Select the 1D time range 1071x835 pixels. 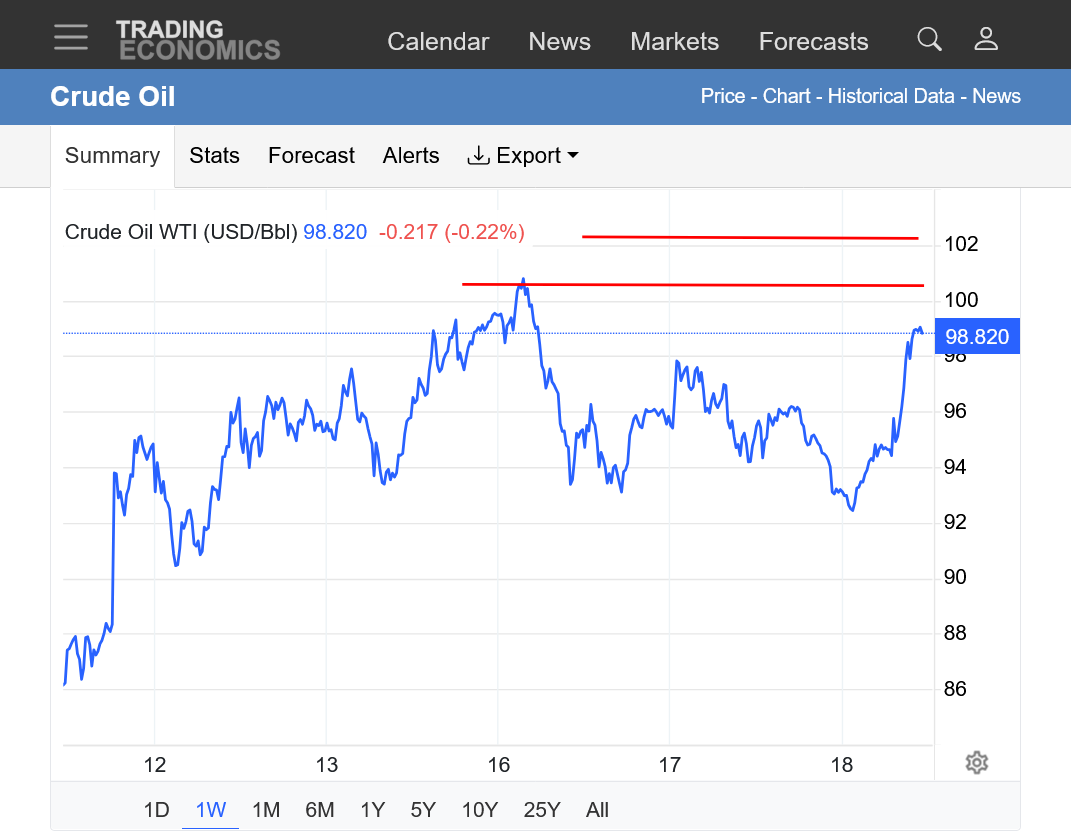157,810
